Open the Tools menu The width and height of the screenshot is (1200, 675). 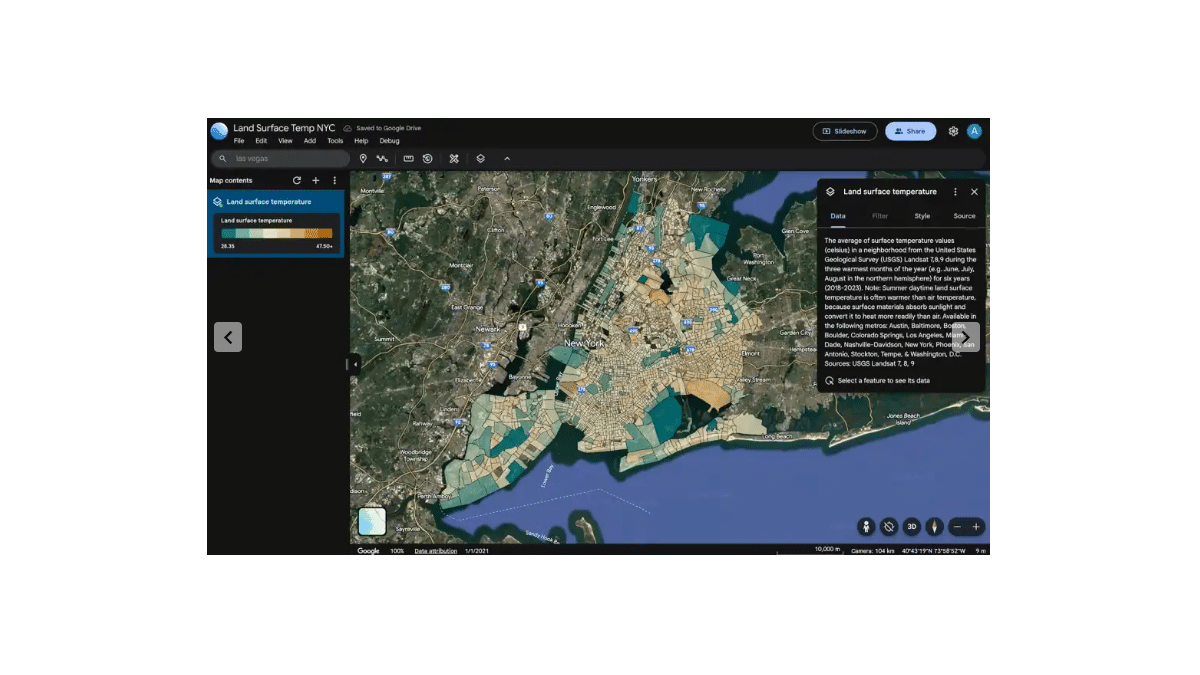pos(335,141)
